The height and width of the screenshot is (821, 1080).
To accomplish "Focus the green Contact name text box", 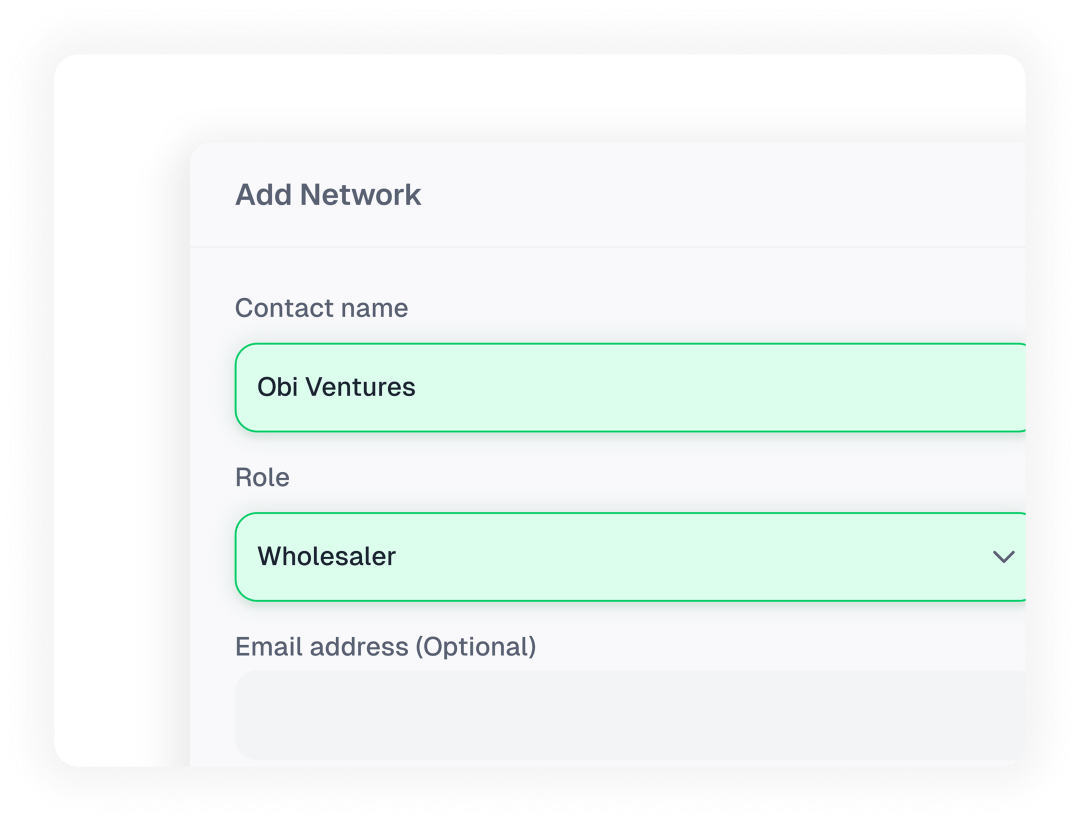I will point(700,388).
